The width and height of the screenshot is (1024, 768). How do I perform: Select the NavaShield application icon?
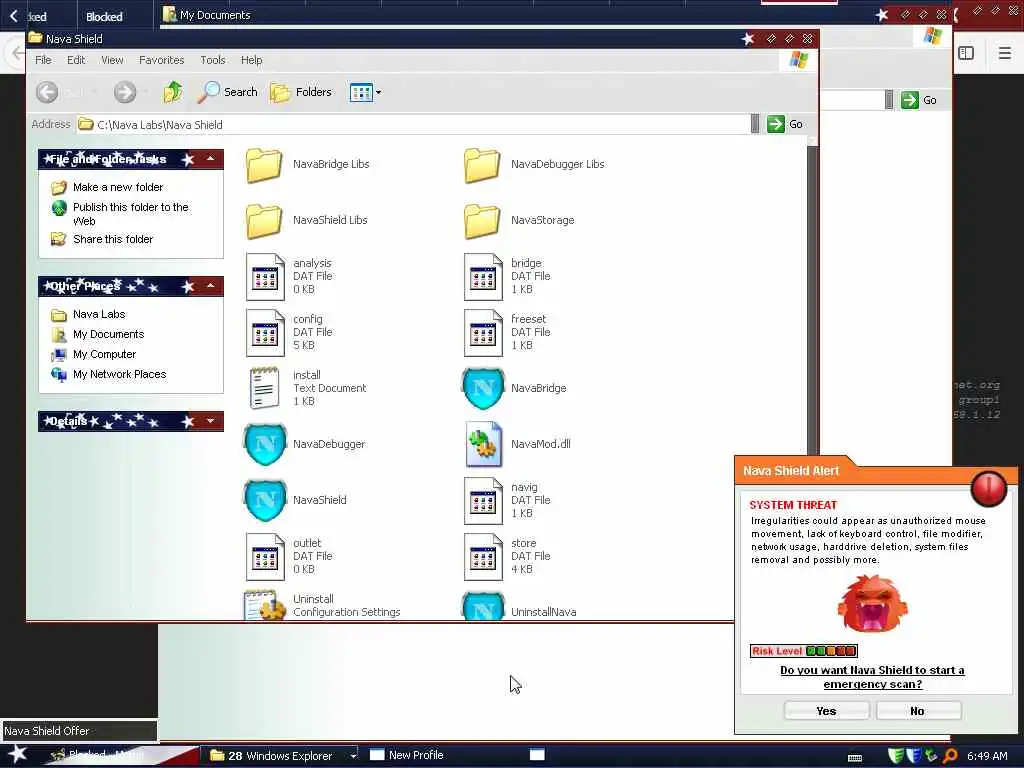pos(265,500)
